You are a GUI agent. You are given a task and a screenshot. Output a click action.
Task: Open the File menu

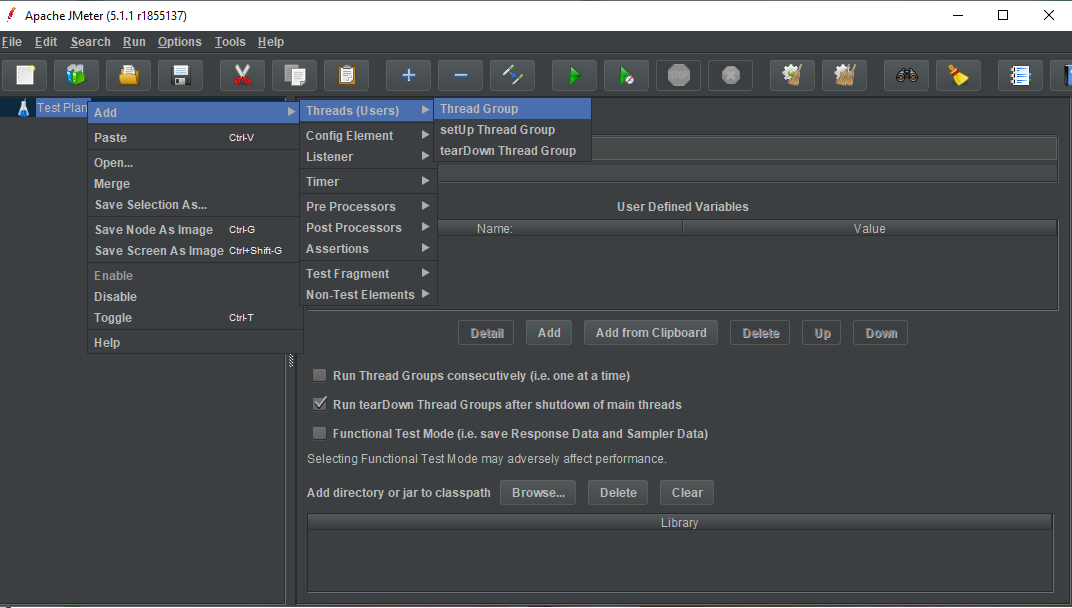[12, 42]
